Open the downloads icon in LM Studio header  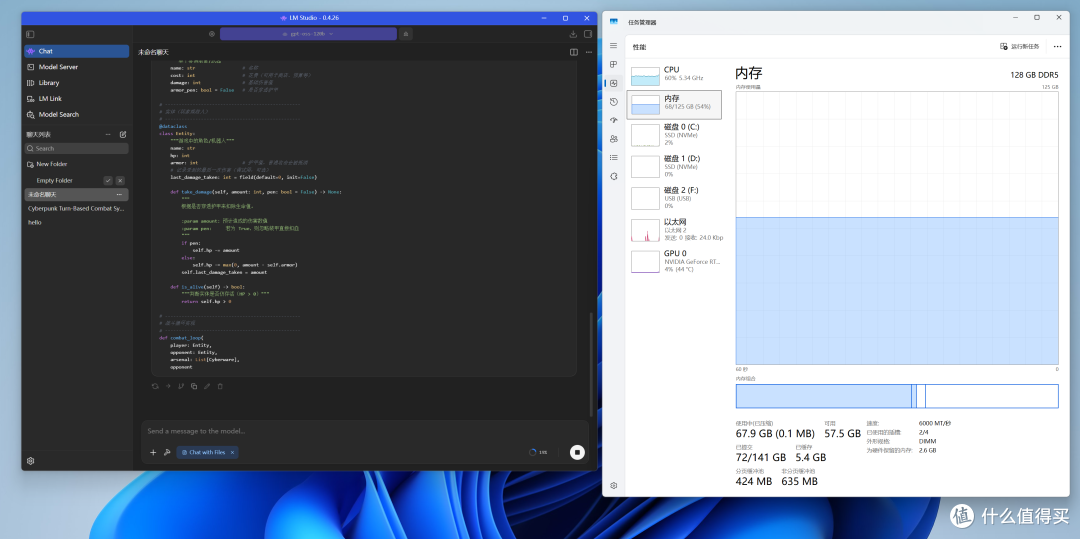pyautogui.click(x=573, y=34)
